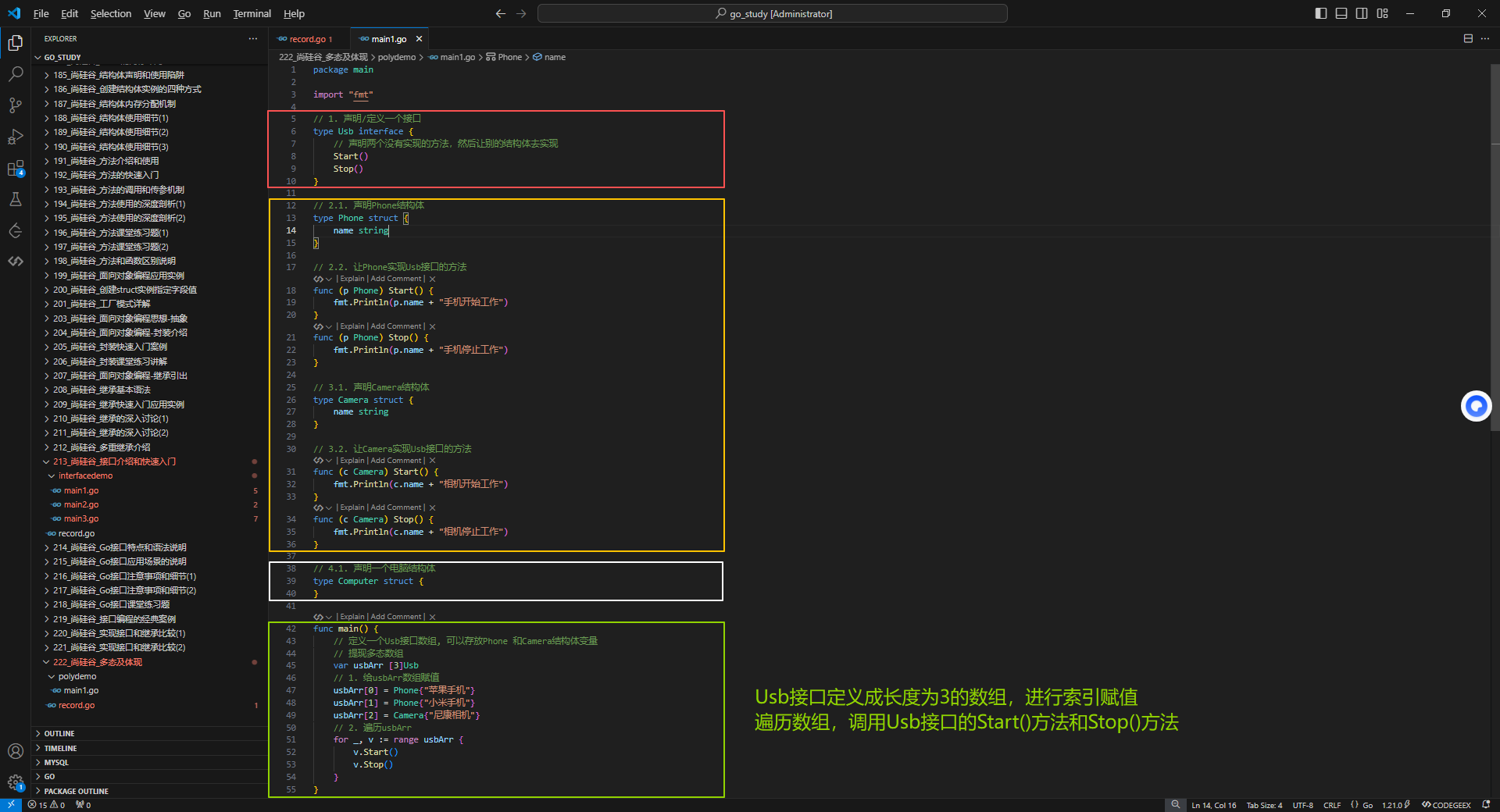Open the Testing flask view
This screenshot has height=812, width=1500.
(x=16, y=200)
